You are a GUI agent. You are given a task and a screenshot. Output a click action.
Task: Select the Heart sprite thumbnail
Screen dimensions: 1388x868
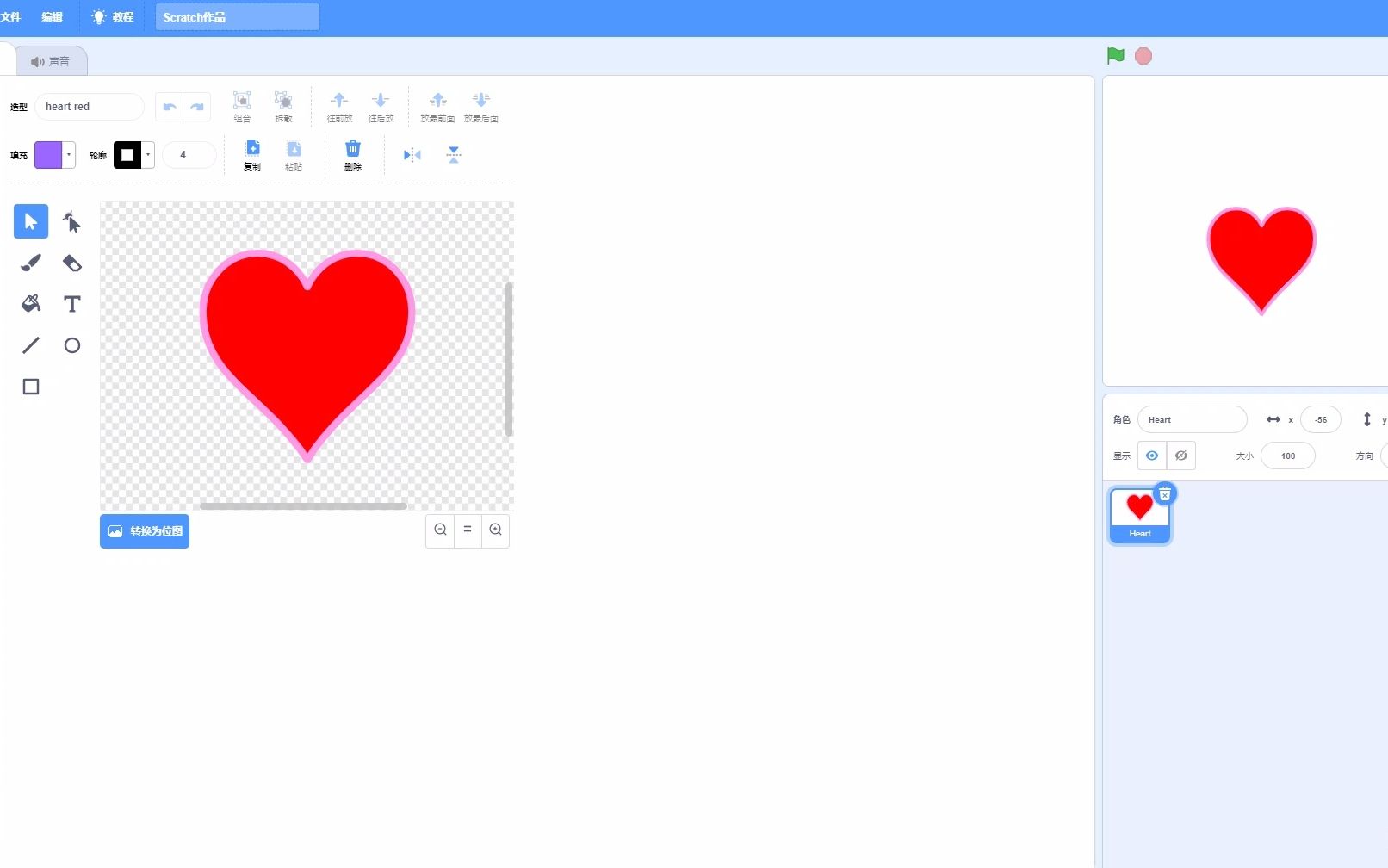1140,516
